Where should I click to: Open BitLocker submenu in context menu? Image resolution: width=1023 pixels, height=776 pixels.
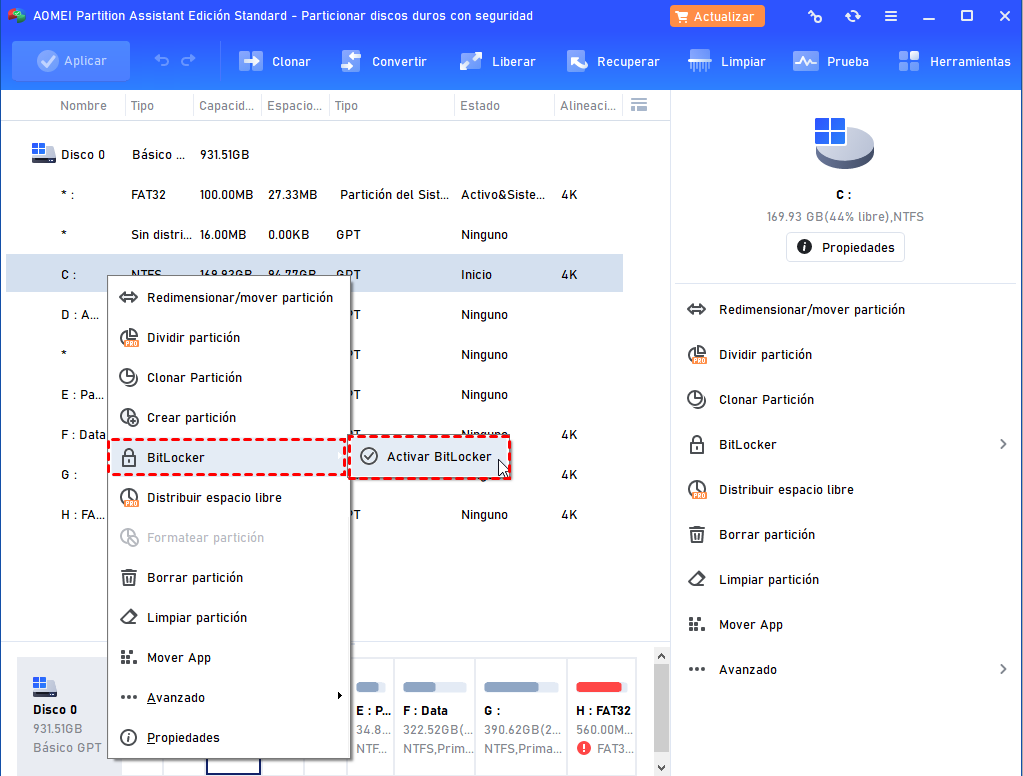(x=227, y=458)
